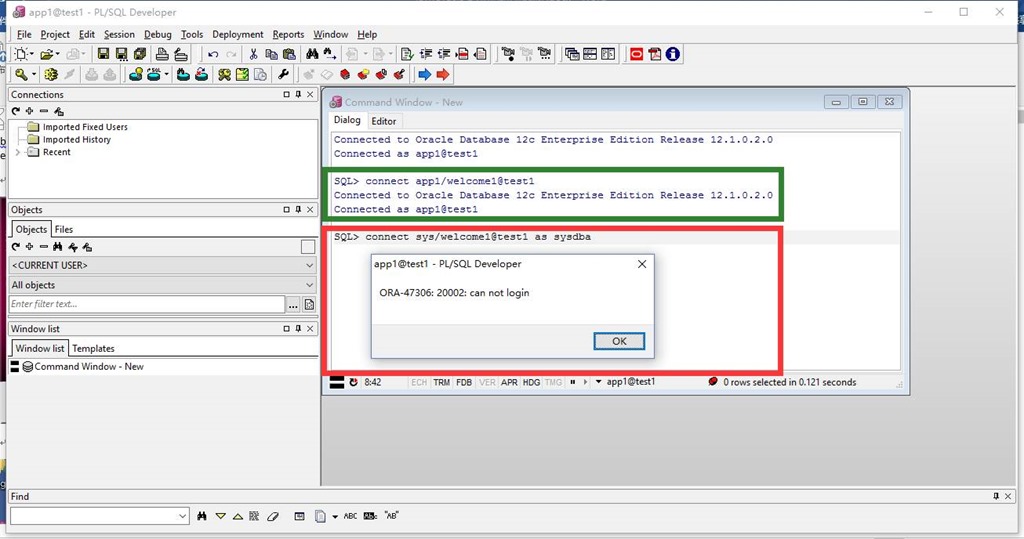Toggle the ABC case sensitive option in Find
The image size is (1024, 539).
coord(350,516)
